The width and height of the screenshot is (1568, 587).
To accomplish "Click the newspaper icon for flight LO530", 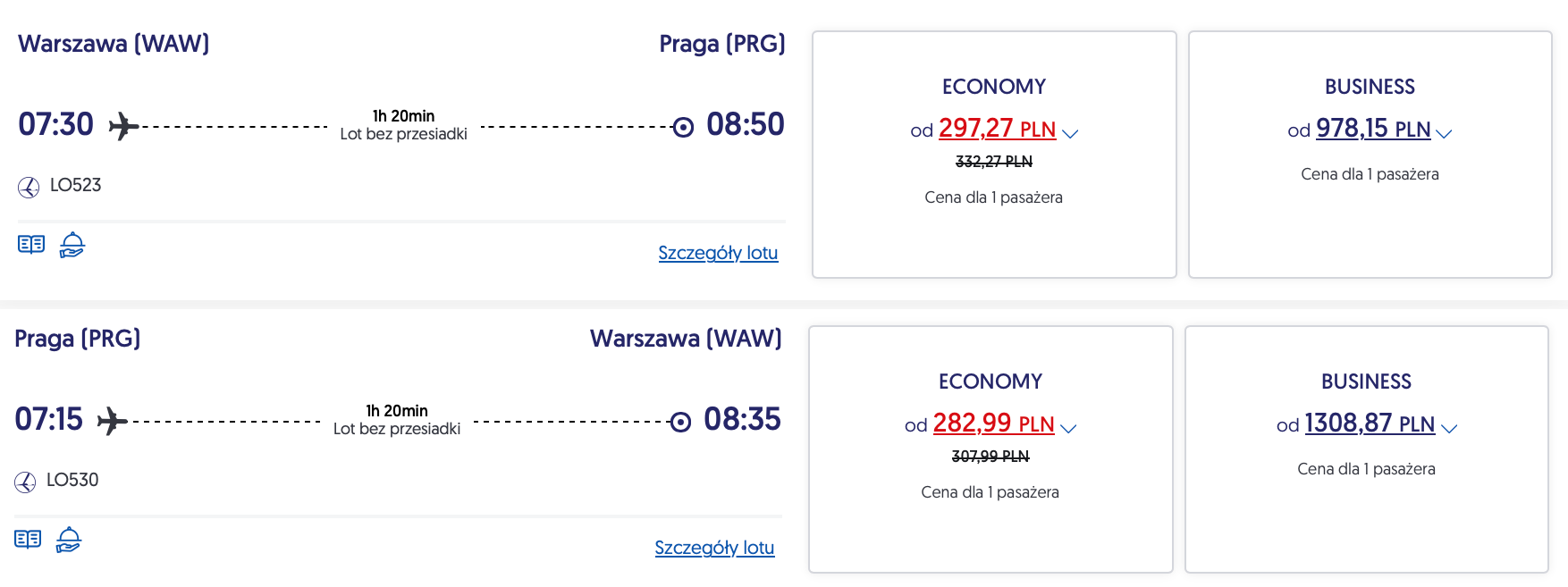I will click(x=28, y=540).
